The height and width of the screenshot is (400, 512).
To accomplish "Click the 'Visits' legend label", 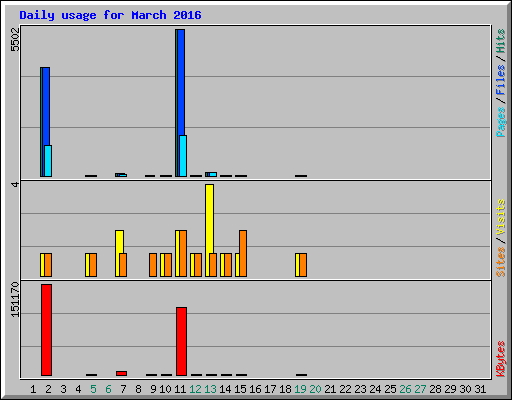I will 500,217.
